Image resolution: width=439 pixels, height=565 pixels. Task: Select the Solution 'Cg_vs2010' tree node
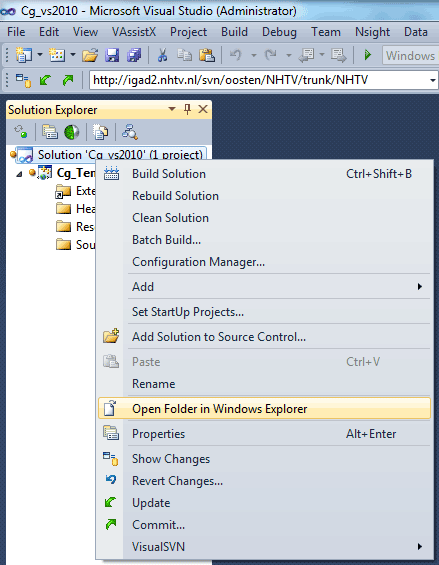[x=120, y=155]
